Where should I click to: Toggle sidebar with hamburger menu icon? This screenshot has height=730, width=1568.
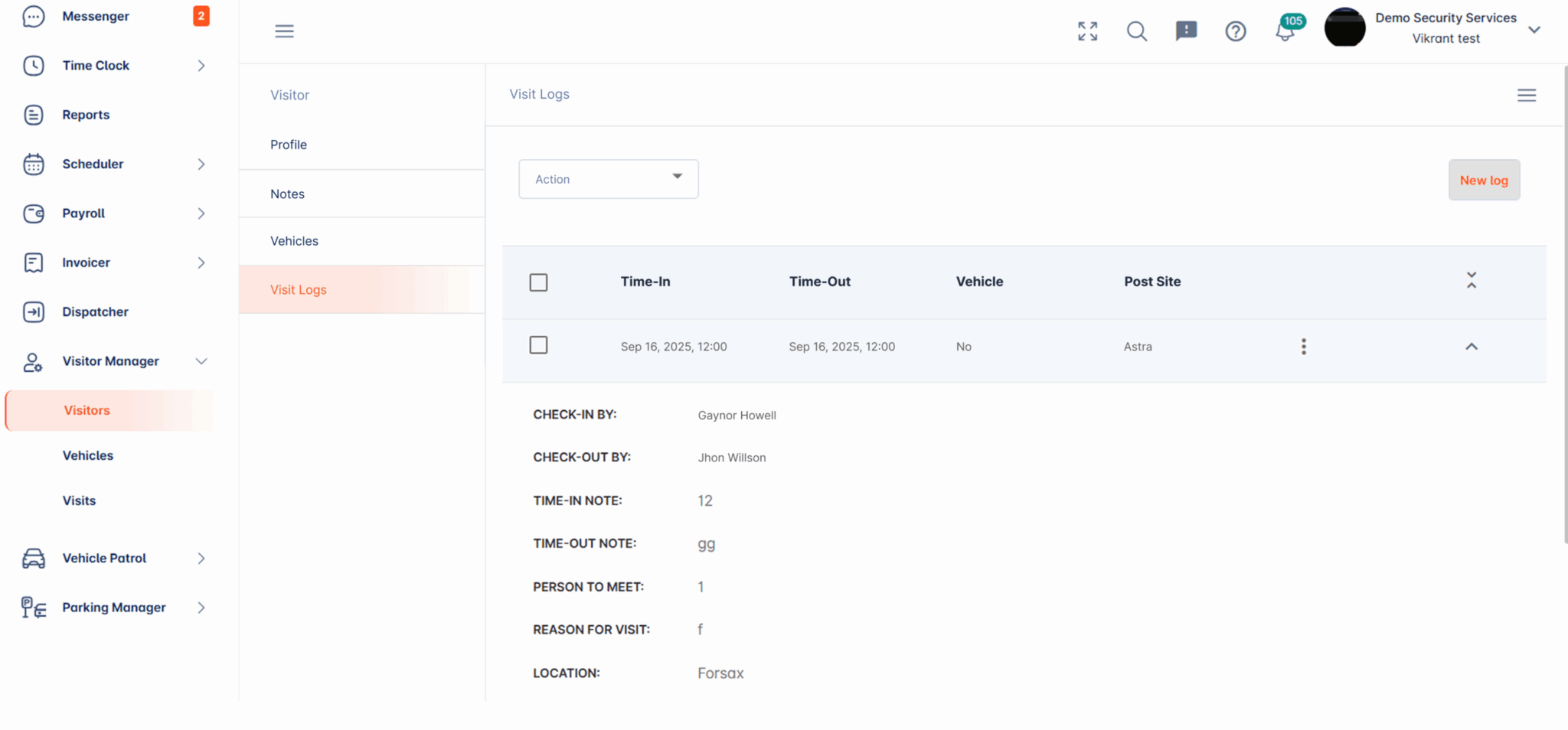pyautogui.click(x=284, y=31)
